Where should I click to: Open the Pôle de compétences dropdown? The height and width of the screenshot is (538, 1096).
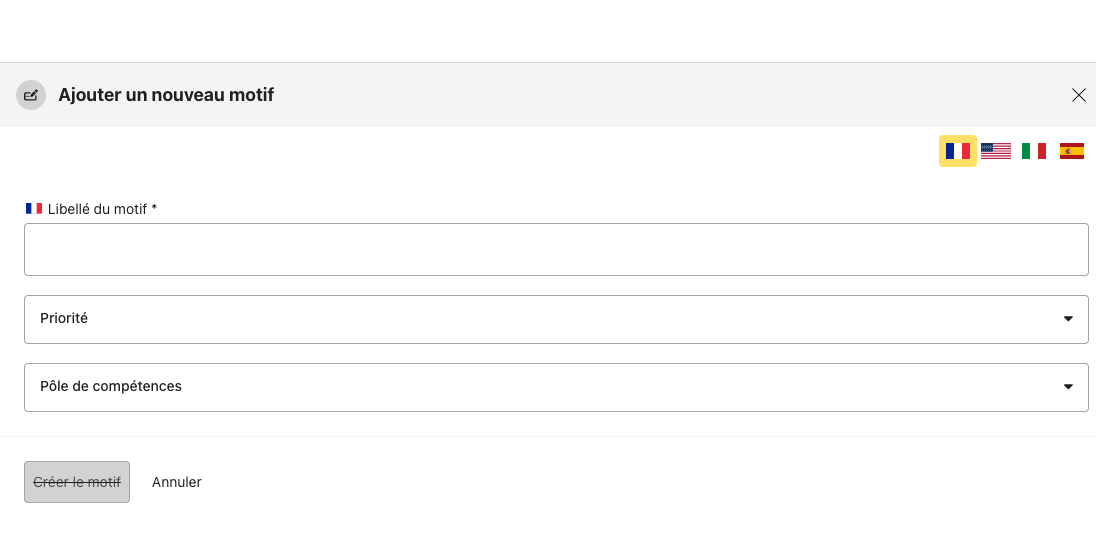[556, 387]
